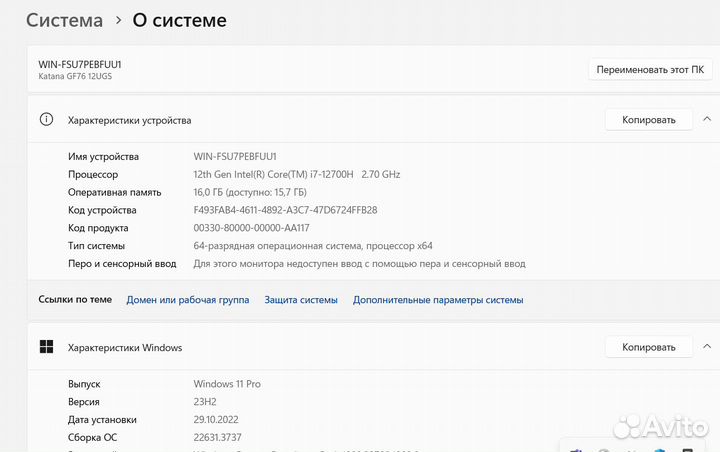Click the Тип системы label

click(x=96, y=246)
